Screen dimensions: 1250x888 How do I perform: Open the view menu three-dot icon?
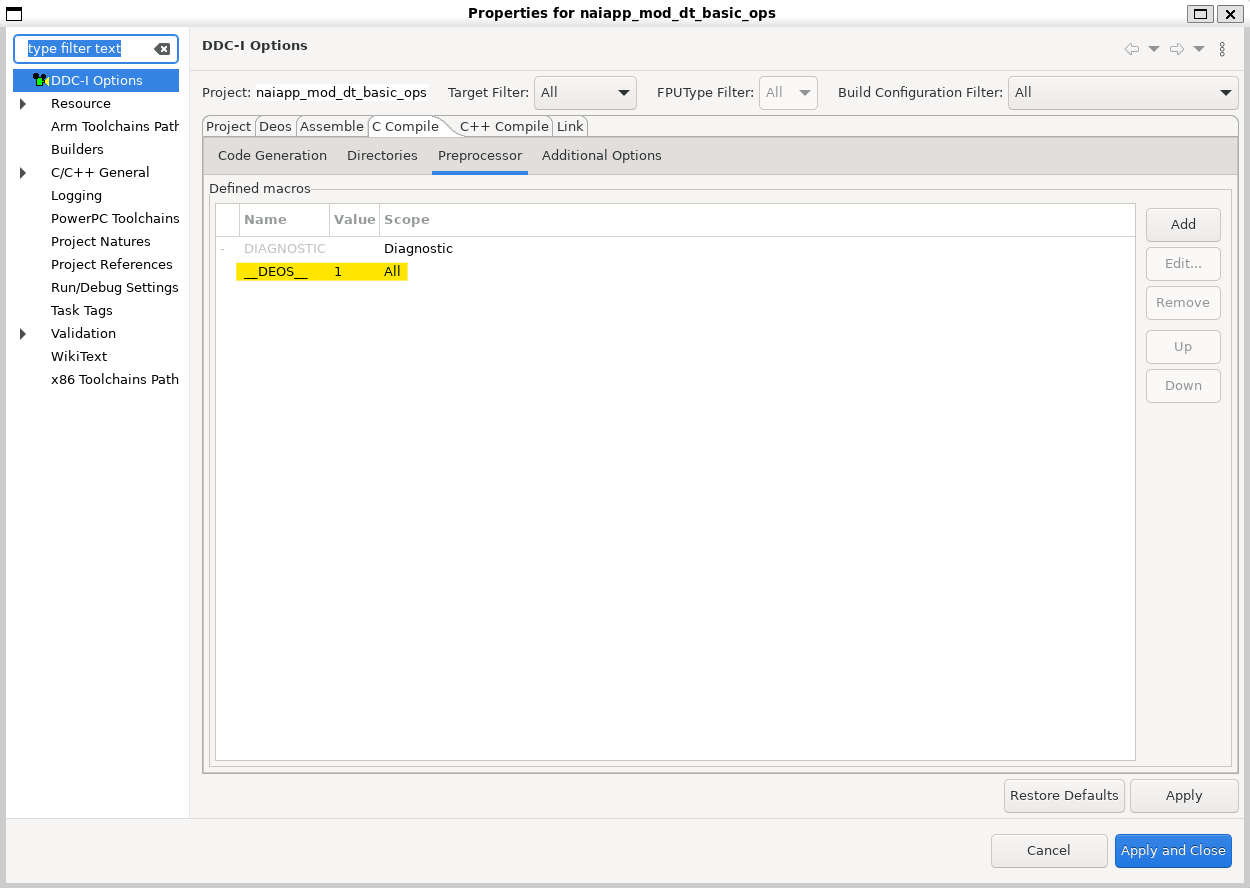coord(1222,49)
